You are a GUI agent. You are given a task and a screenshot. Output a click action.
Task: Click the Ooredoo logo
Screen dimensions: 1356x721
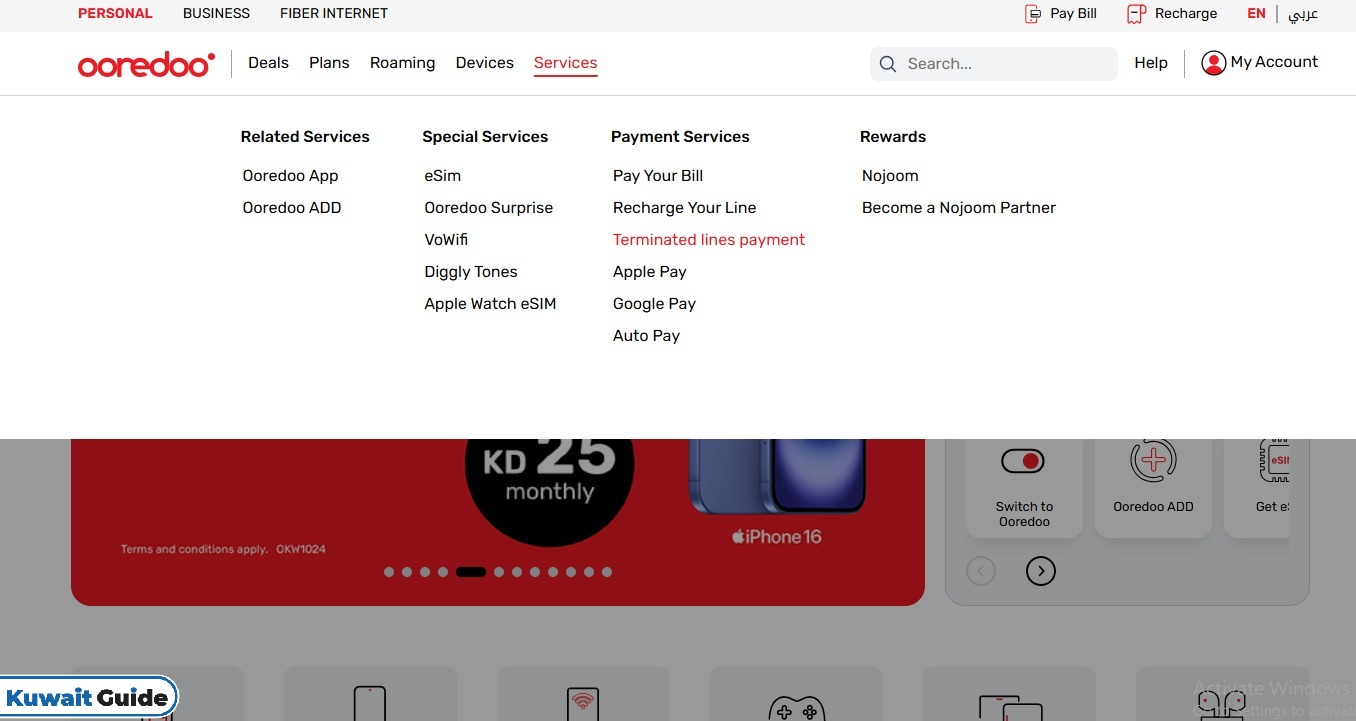[146, 64]
